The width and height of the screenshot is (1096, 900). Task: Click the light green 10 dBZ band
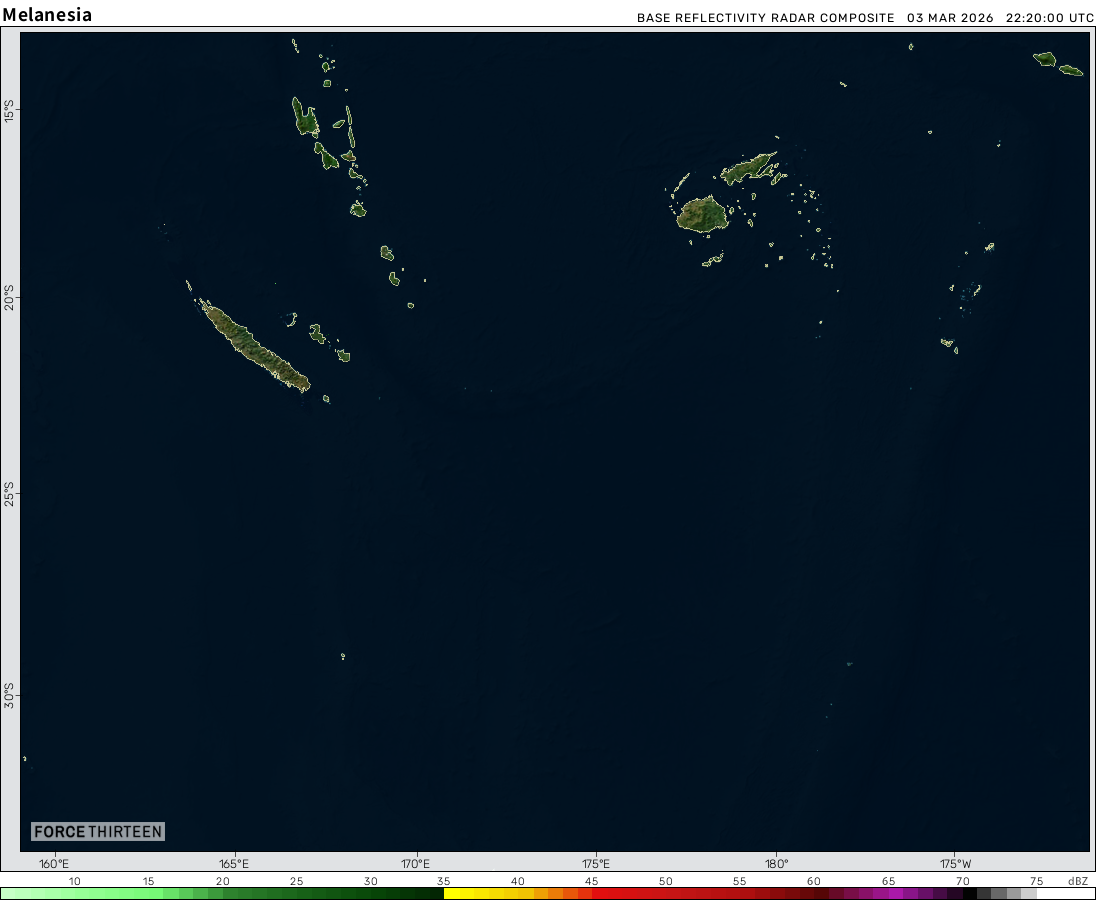tap(75, 893)
